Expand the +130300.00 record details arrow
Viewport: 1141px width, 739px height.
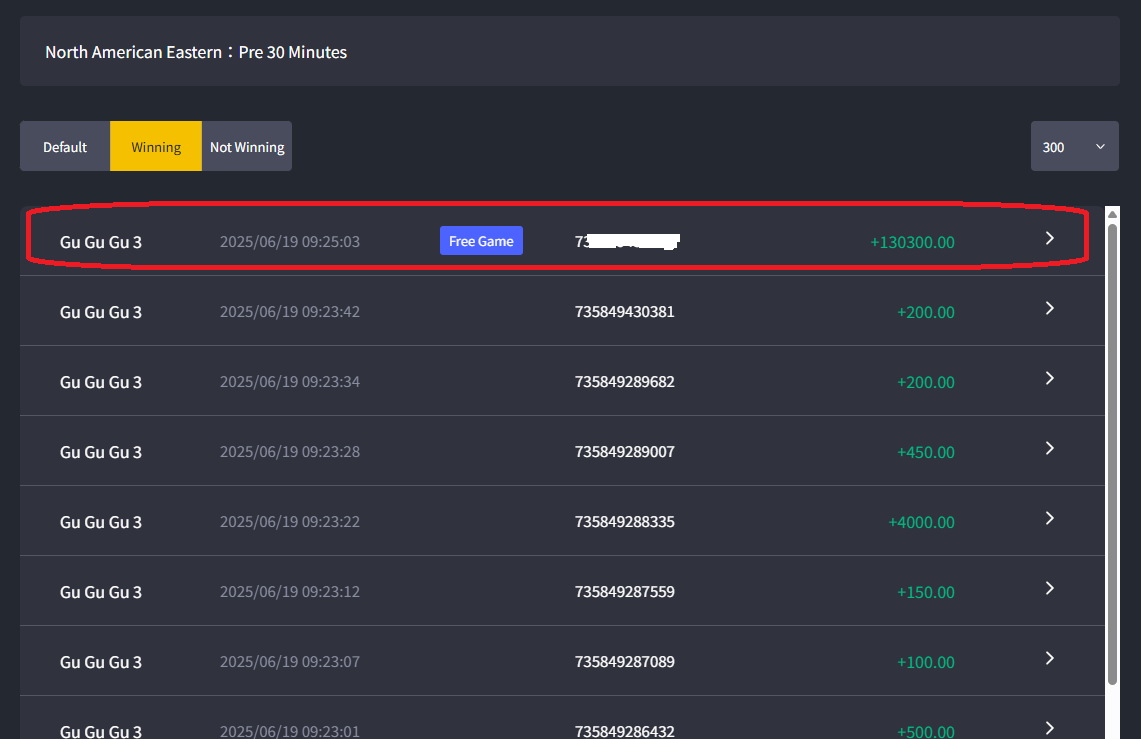(x=1049, y=239)
